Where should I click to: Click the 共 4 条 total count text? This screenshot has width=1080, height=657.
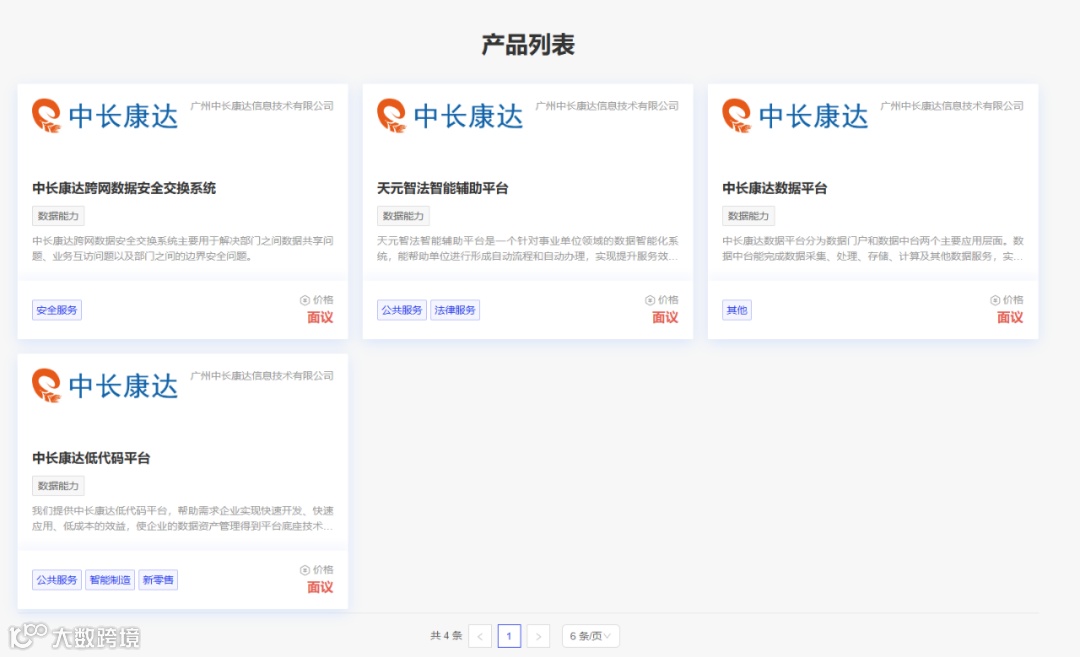tap(446, 636)
